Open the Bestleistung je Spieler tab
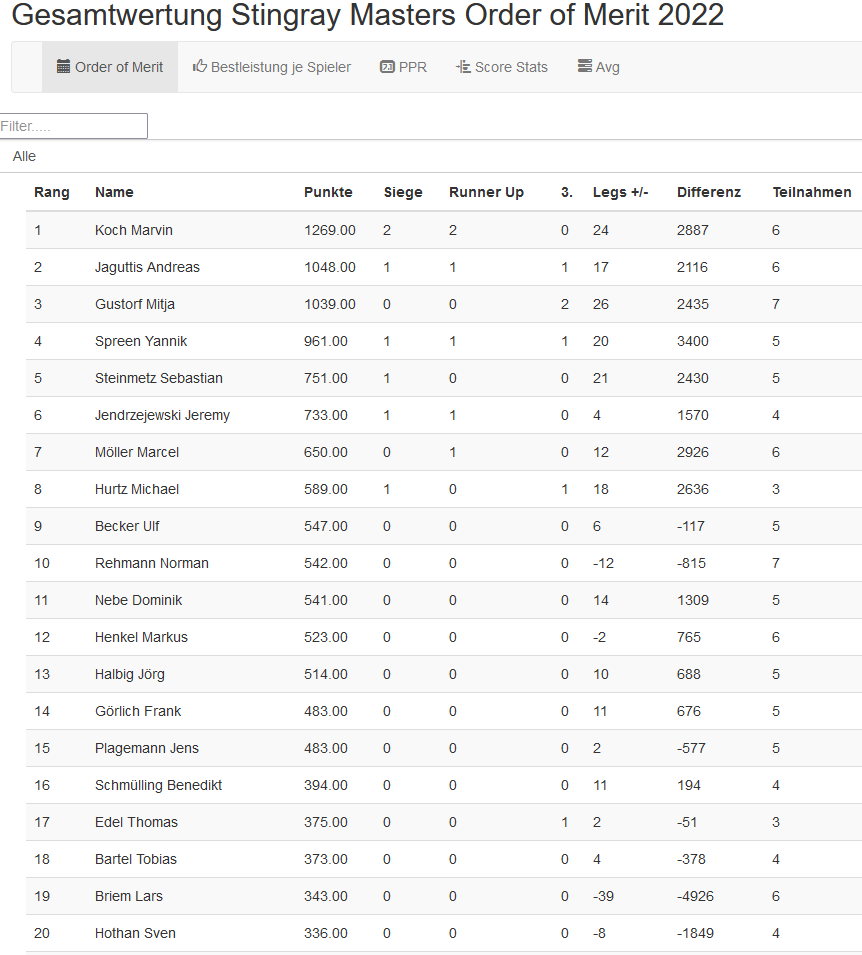Image resolution: width=862 pixels, height=955 pixels. [280, 67]
